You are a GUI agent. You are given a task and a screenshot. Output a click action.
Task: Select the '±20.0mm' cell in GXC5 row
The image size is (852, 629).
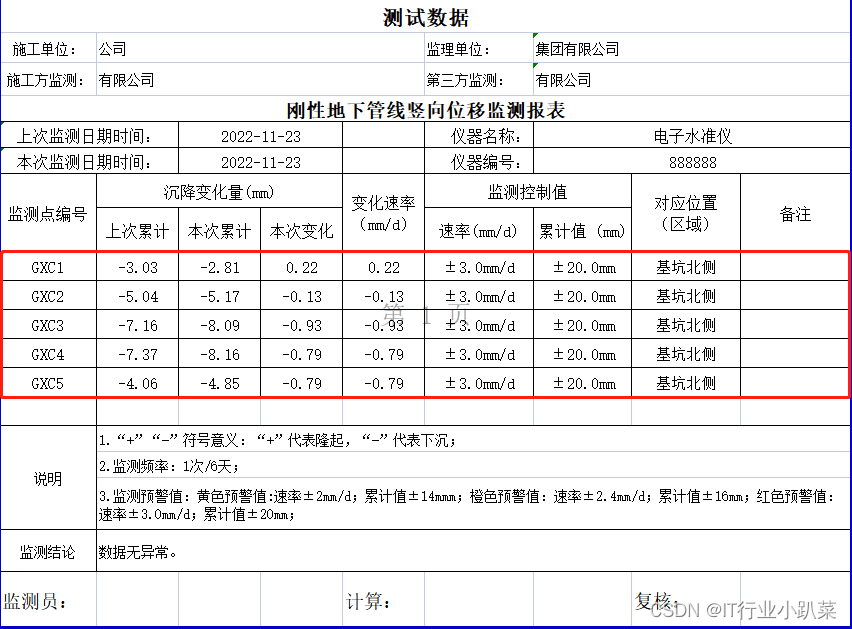pos(582,383)
